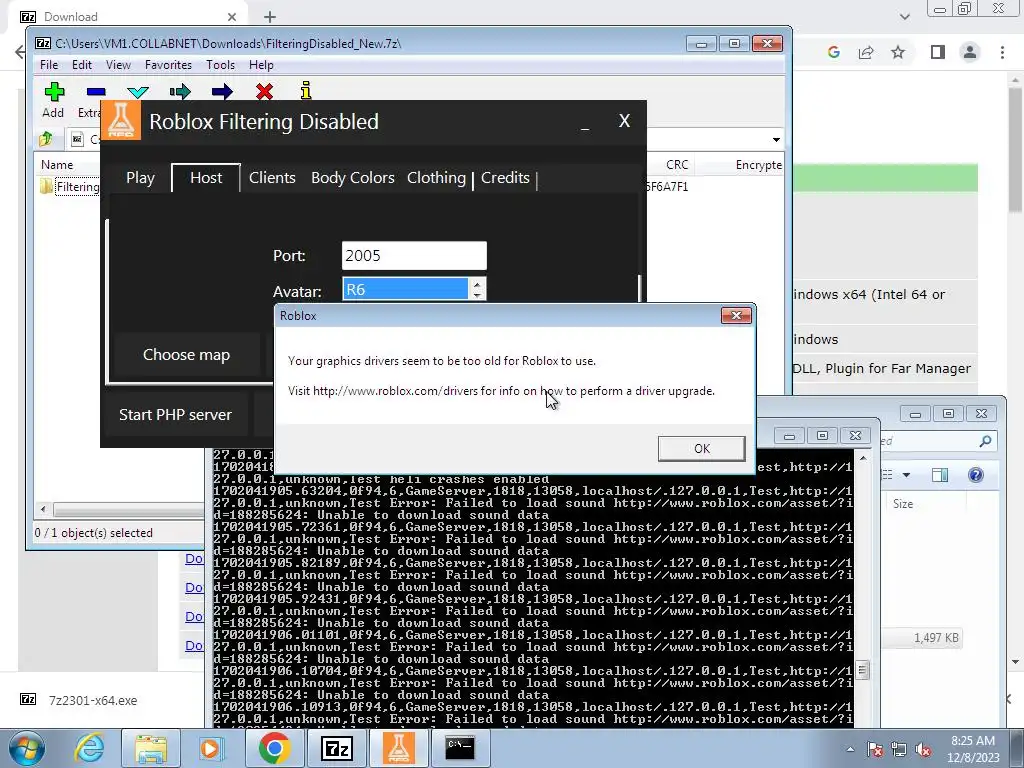Image resolution: width=1024 pixels, height=768 pixels.
Task: Switch to the Host tab
Action: (206, 178)
